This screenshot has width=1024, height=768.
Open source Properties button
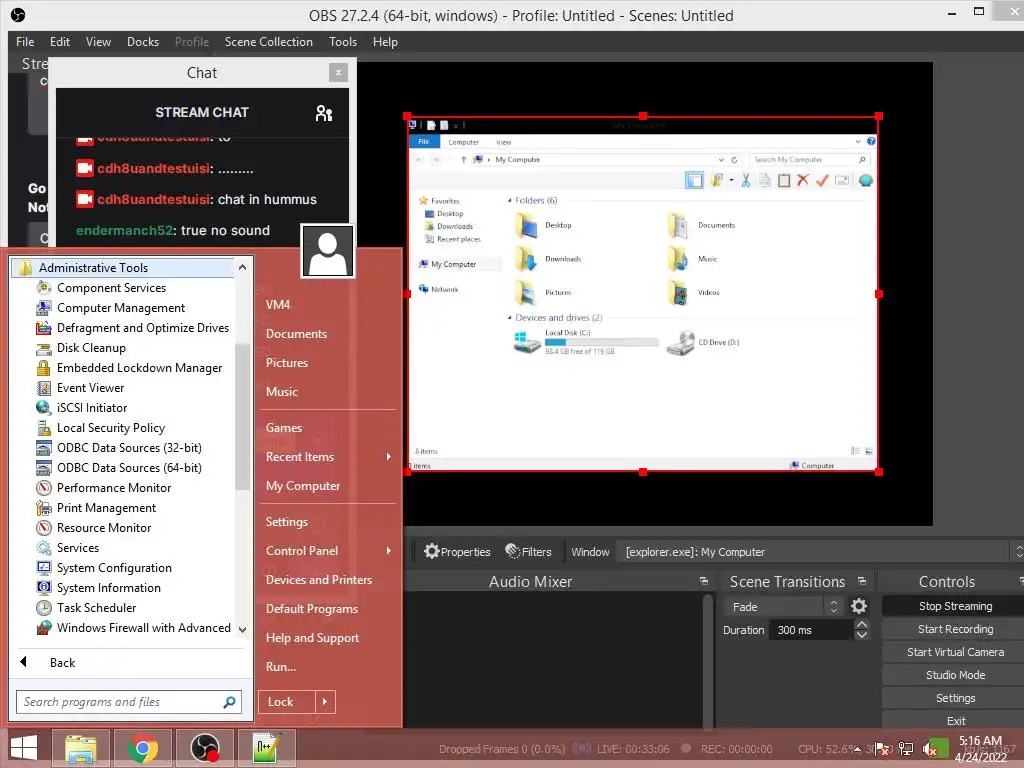pos(456,552)
